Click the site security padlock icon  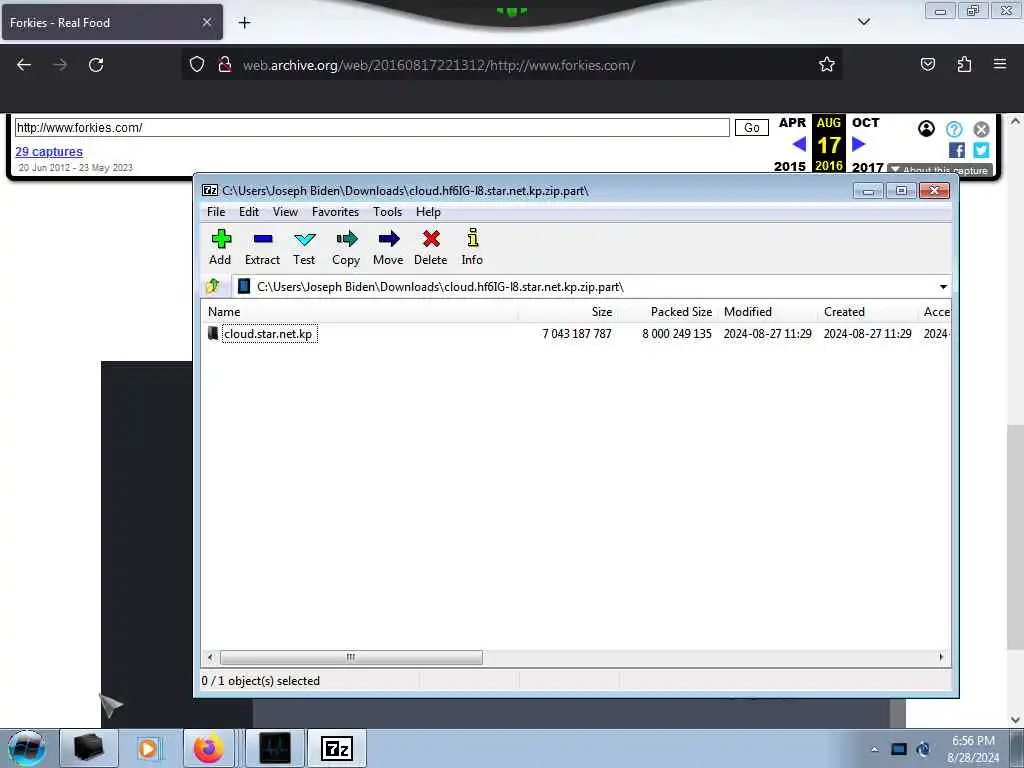coord(225,64)
